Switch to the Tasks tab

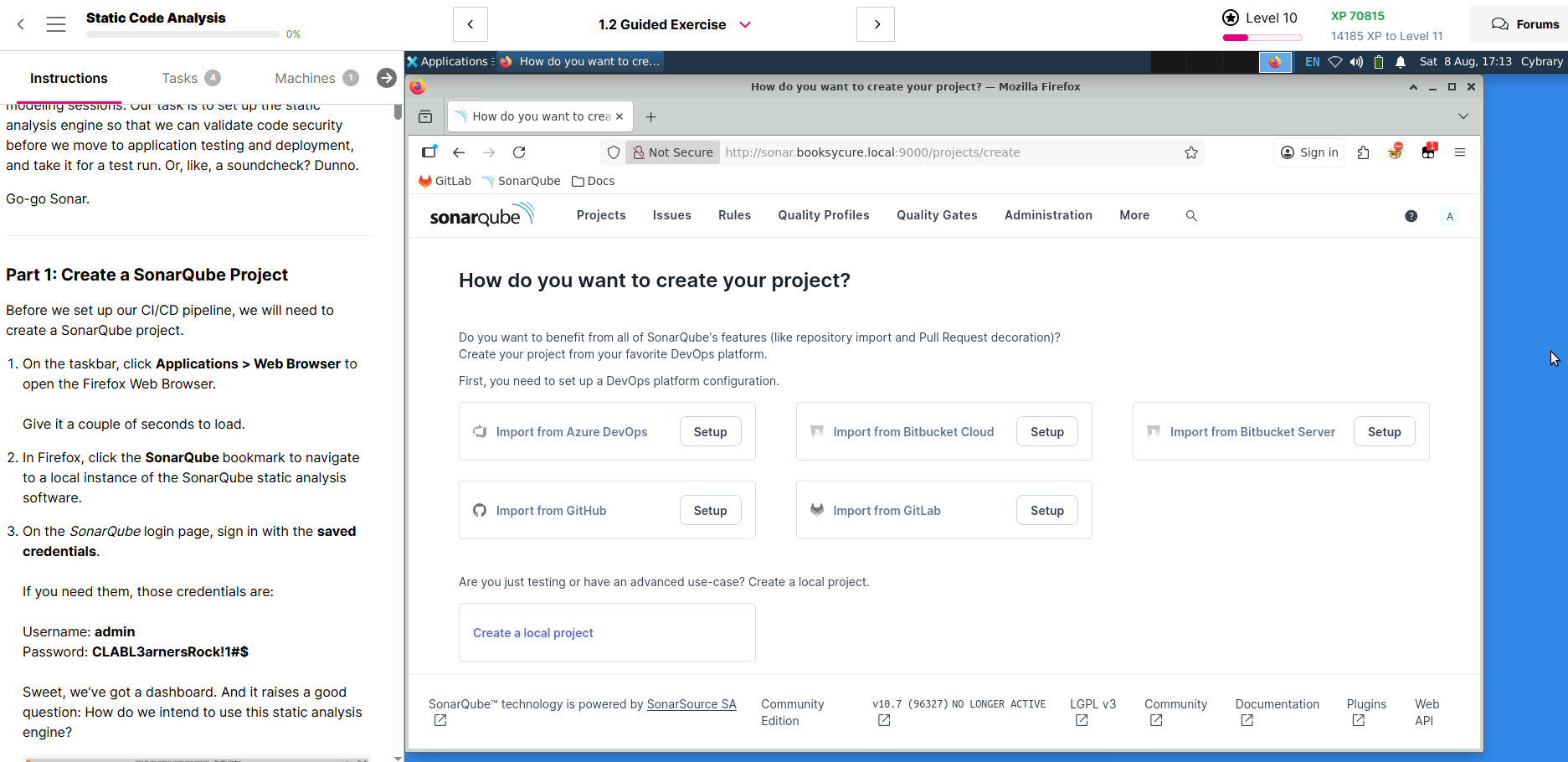click(x=191, y=78)
